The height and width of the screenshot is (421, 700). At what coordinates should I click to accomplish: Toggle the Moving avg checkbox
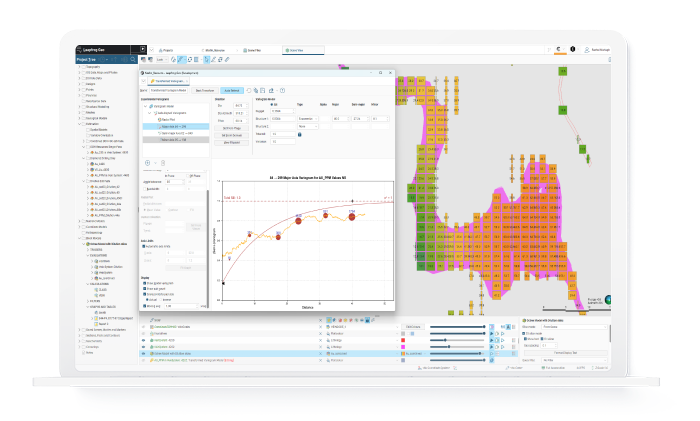[145, 306]
